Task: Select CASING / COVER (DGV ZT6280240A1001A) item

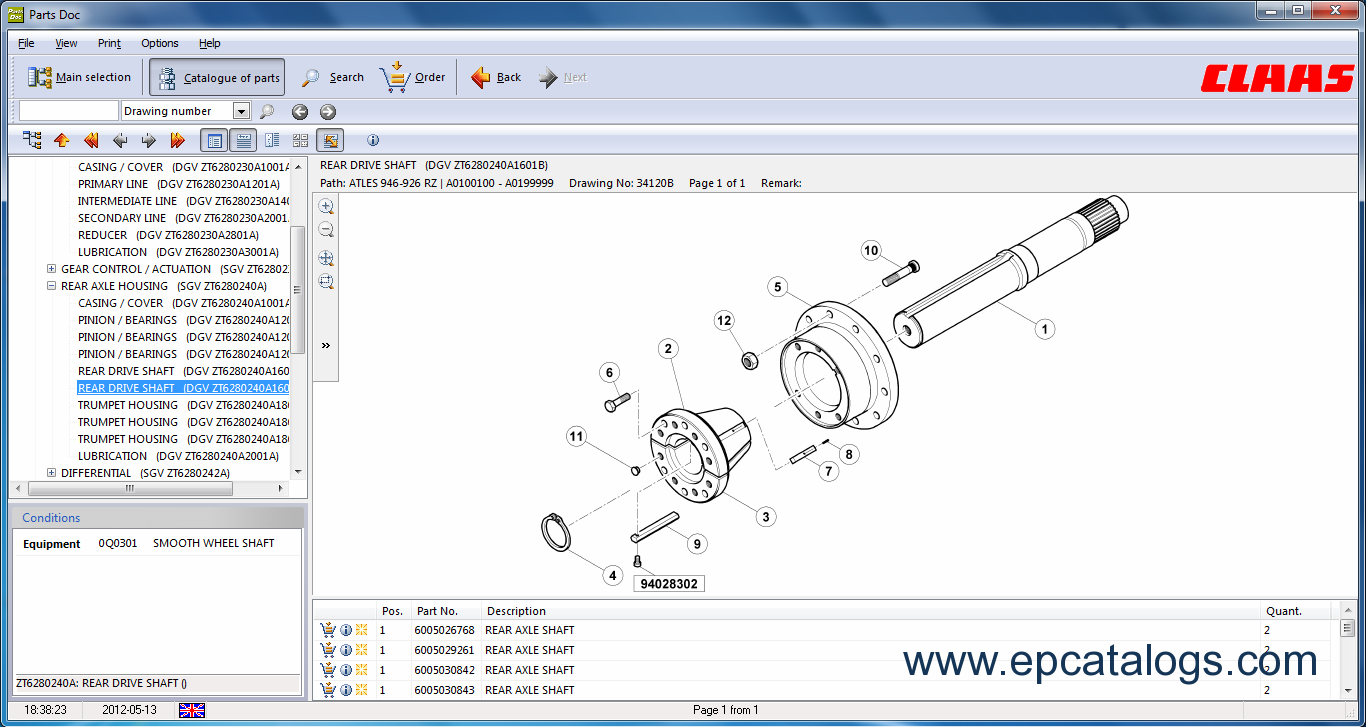Action: click(x=184, y=303)
